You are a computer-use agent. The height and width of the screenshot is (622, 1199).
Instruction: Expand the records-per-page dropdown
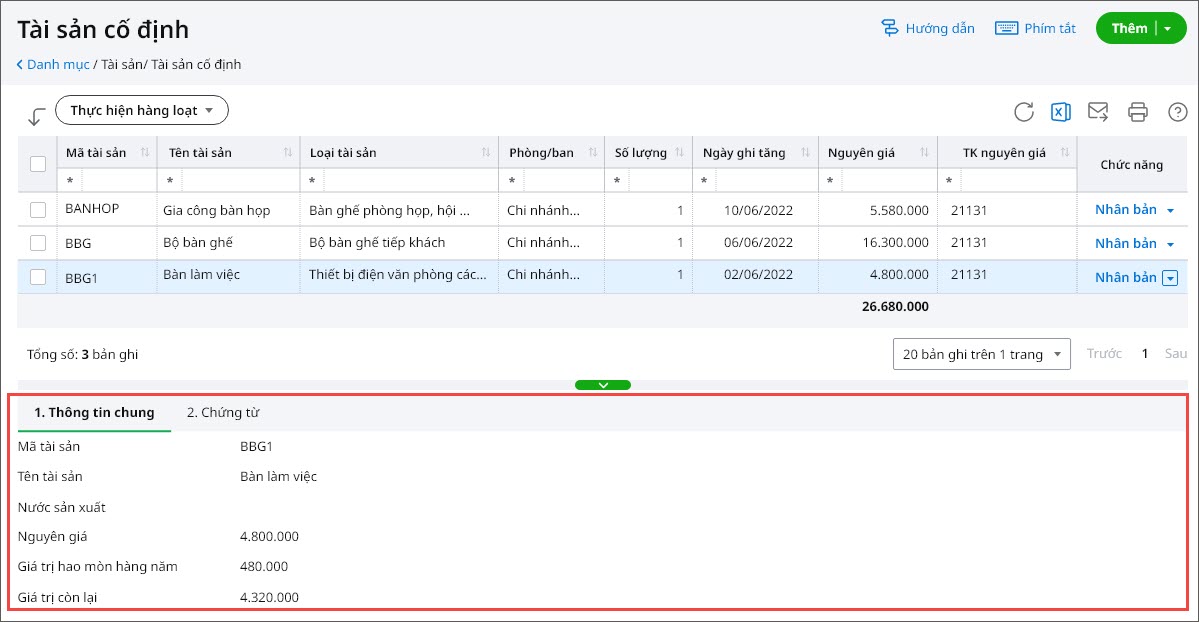point(981,354)
